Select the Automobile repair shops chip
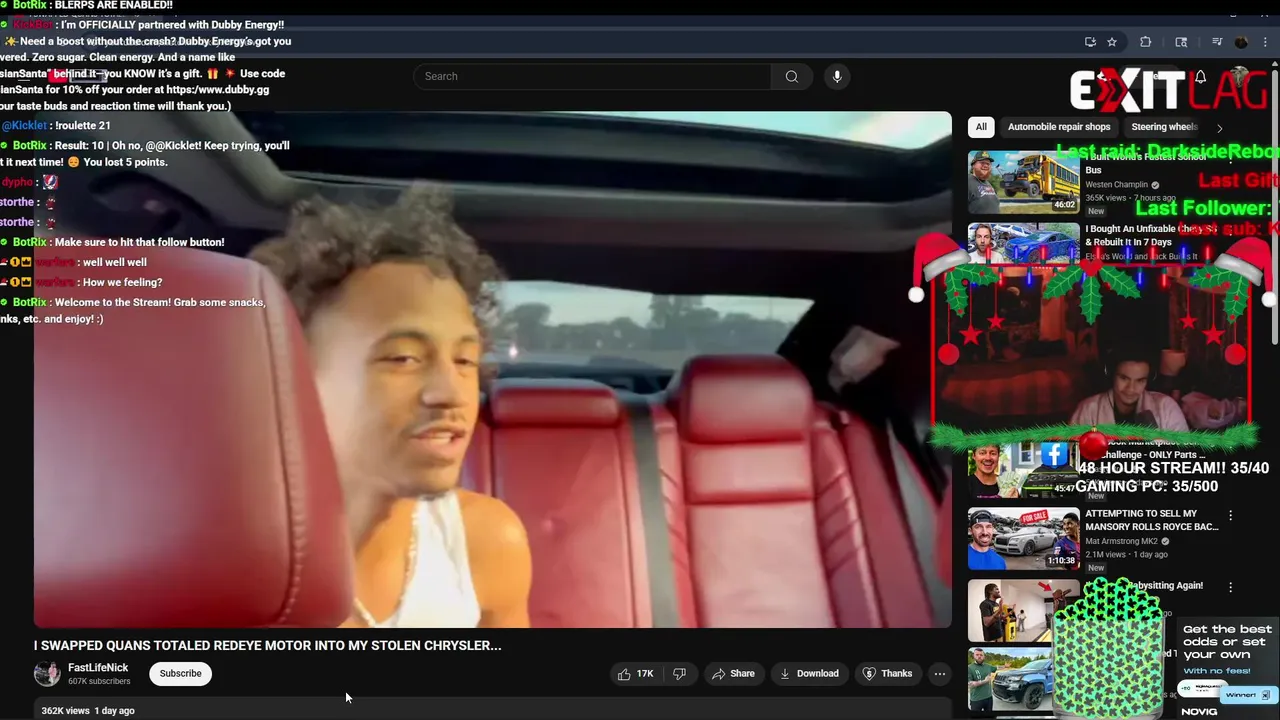This screenshot has height=720, width=1280. pos(1059,127)
